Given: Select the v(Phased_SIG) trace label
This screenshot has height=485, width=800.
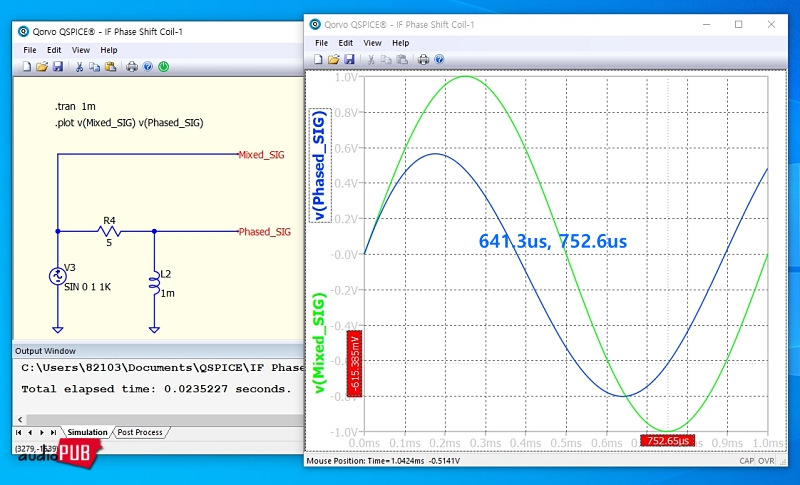Looking at the screenshot, I should (x=319, y=166).
